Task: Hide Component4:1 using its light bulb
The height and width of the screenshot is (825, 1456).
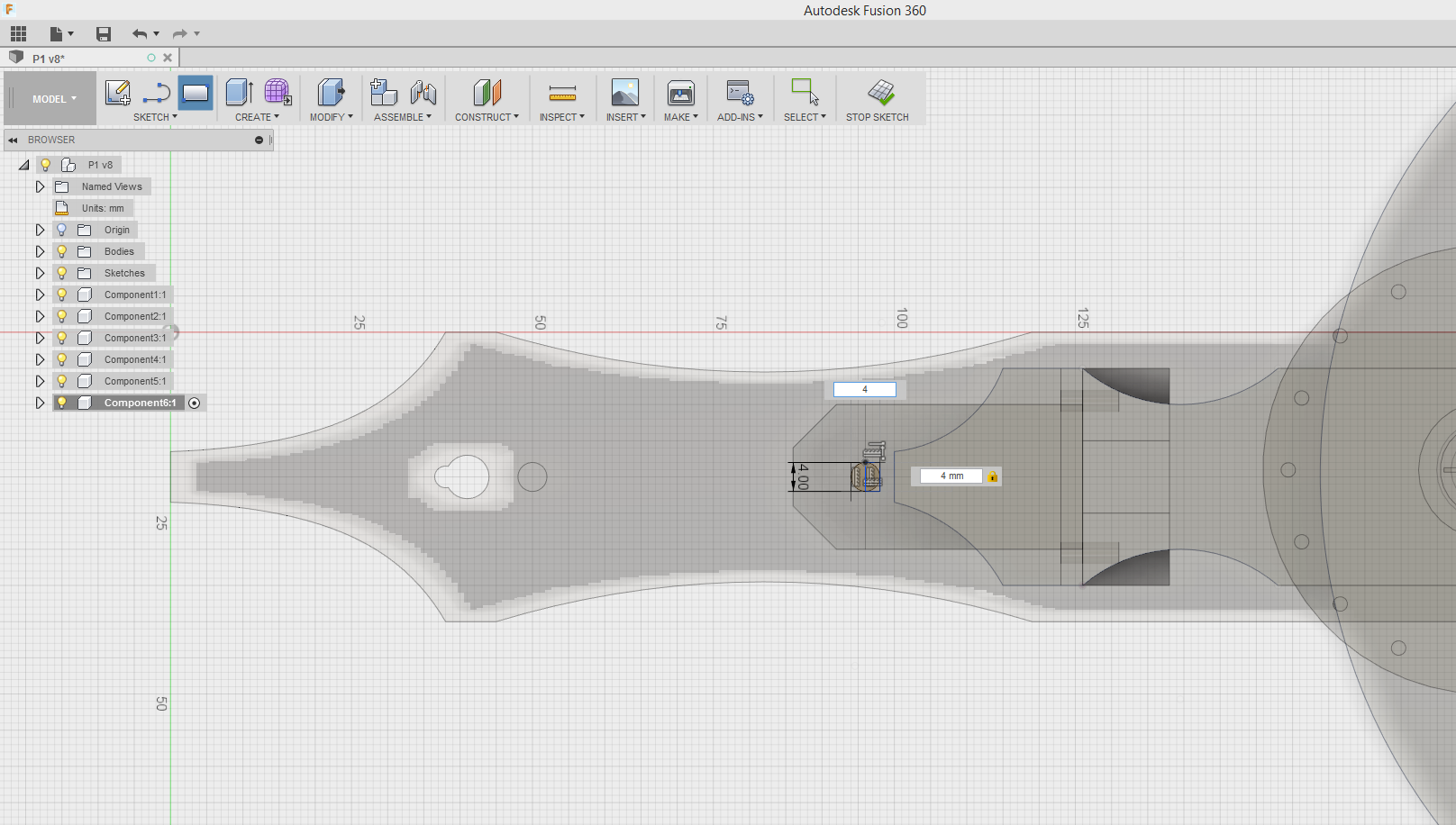Action: [61, 359]
